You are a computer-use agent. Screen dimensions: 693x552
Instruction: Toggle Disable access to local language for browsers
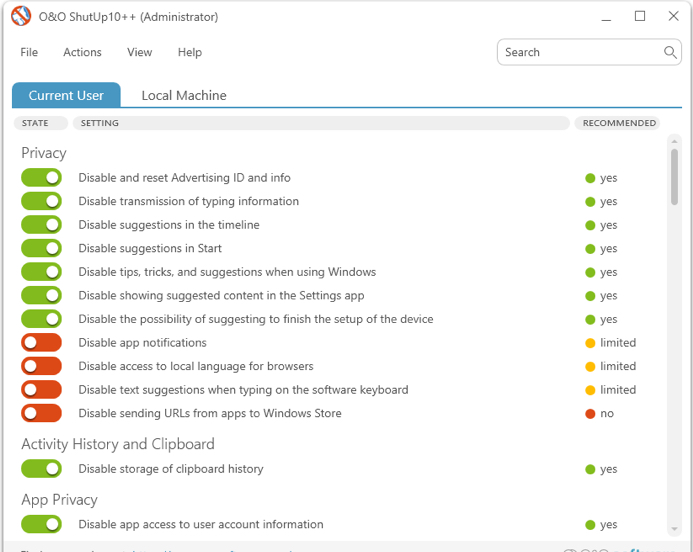pos(41,366)
